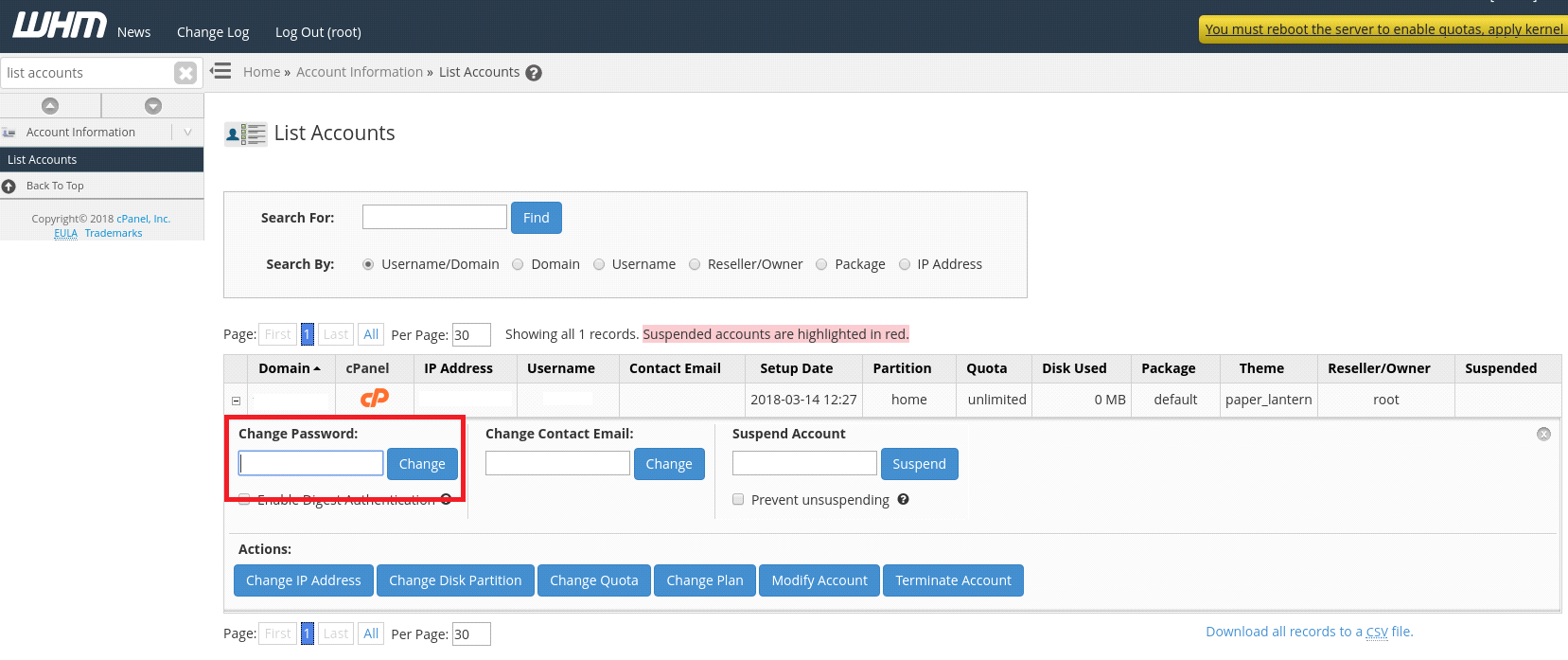Click Change IP Address button
Viewport: 1568px width, 660px height.
(304, 580)
